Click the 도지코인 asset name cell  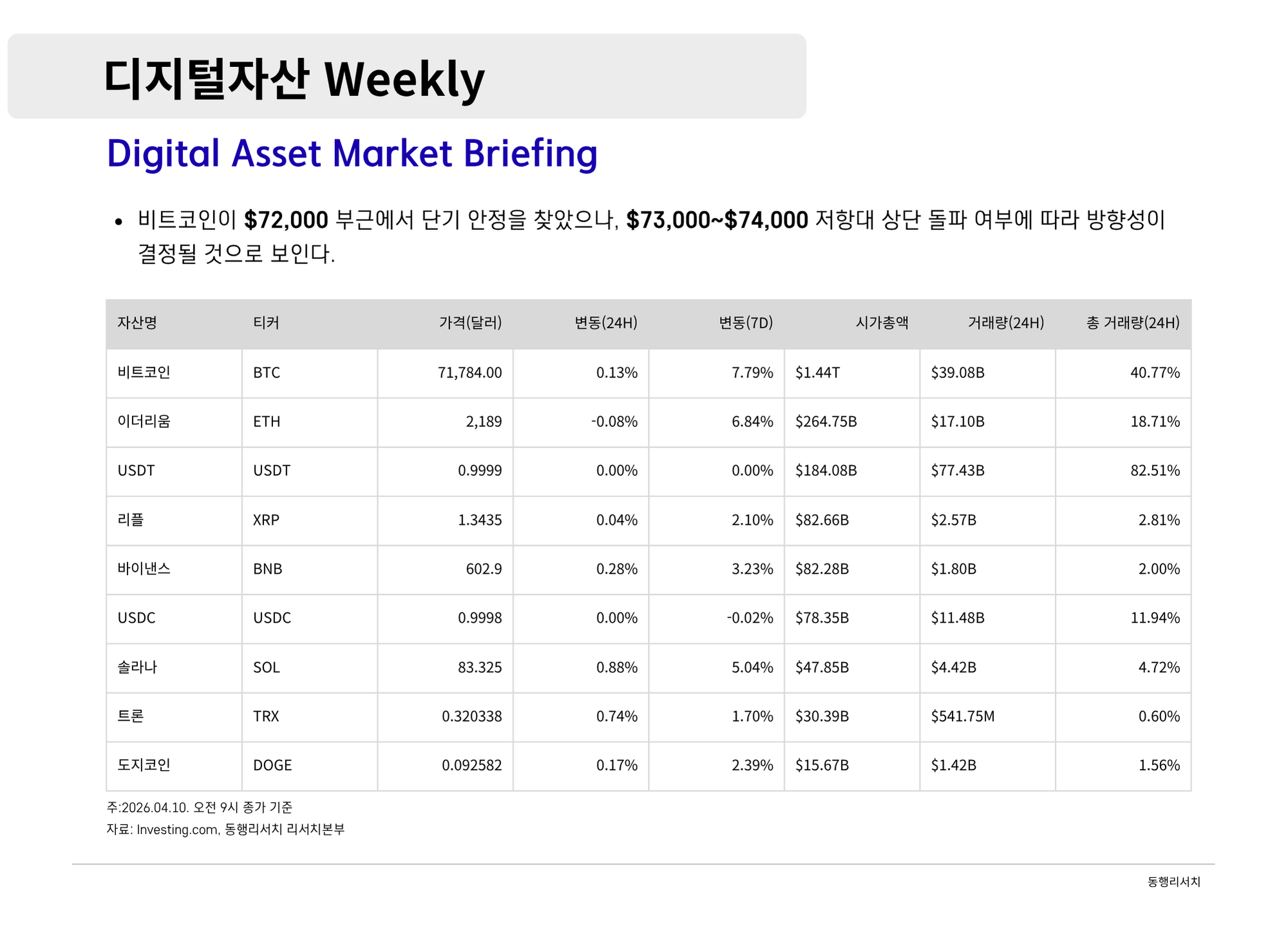pyautogui.click(x=144, y=766)
